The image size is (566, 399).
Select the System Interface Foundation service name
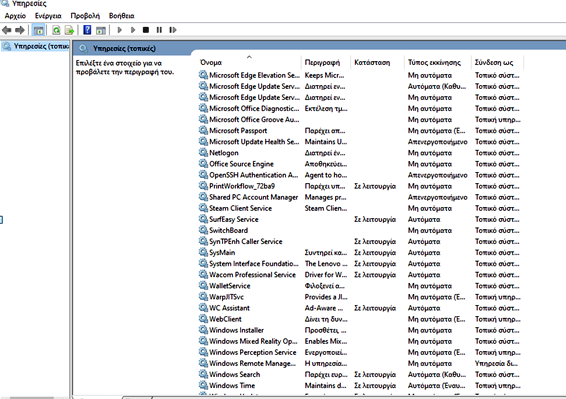pos(254,264)
